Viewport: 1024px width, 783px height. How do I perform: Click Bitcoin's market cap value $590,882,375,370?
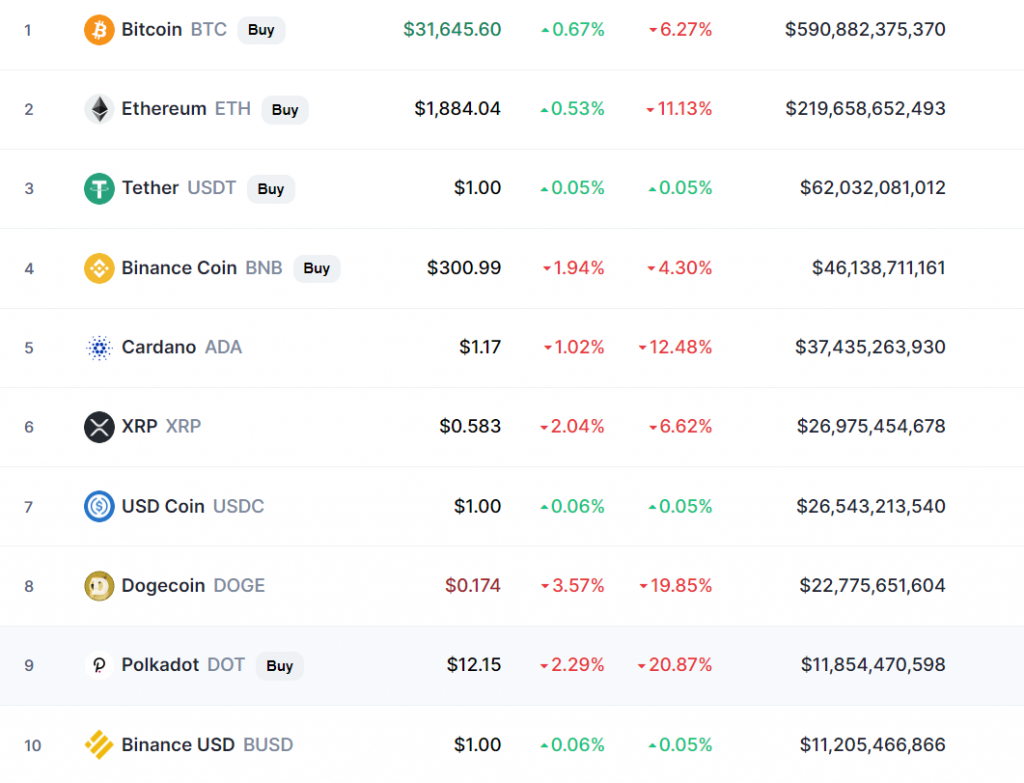[x=865, y=29]
